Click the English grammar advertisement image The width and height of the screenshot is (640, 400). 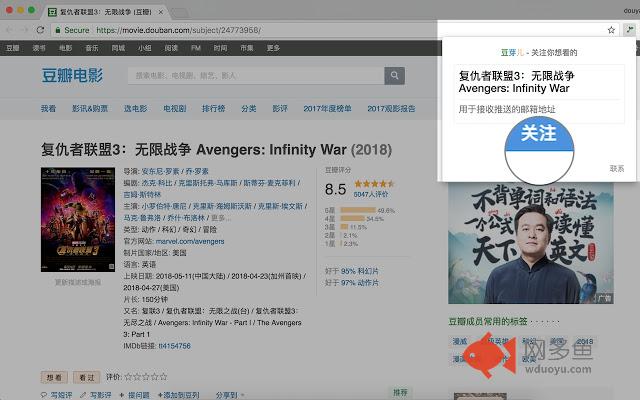[x=531, y=243]
